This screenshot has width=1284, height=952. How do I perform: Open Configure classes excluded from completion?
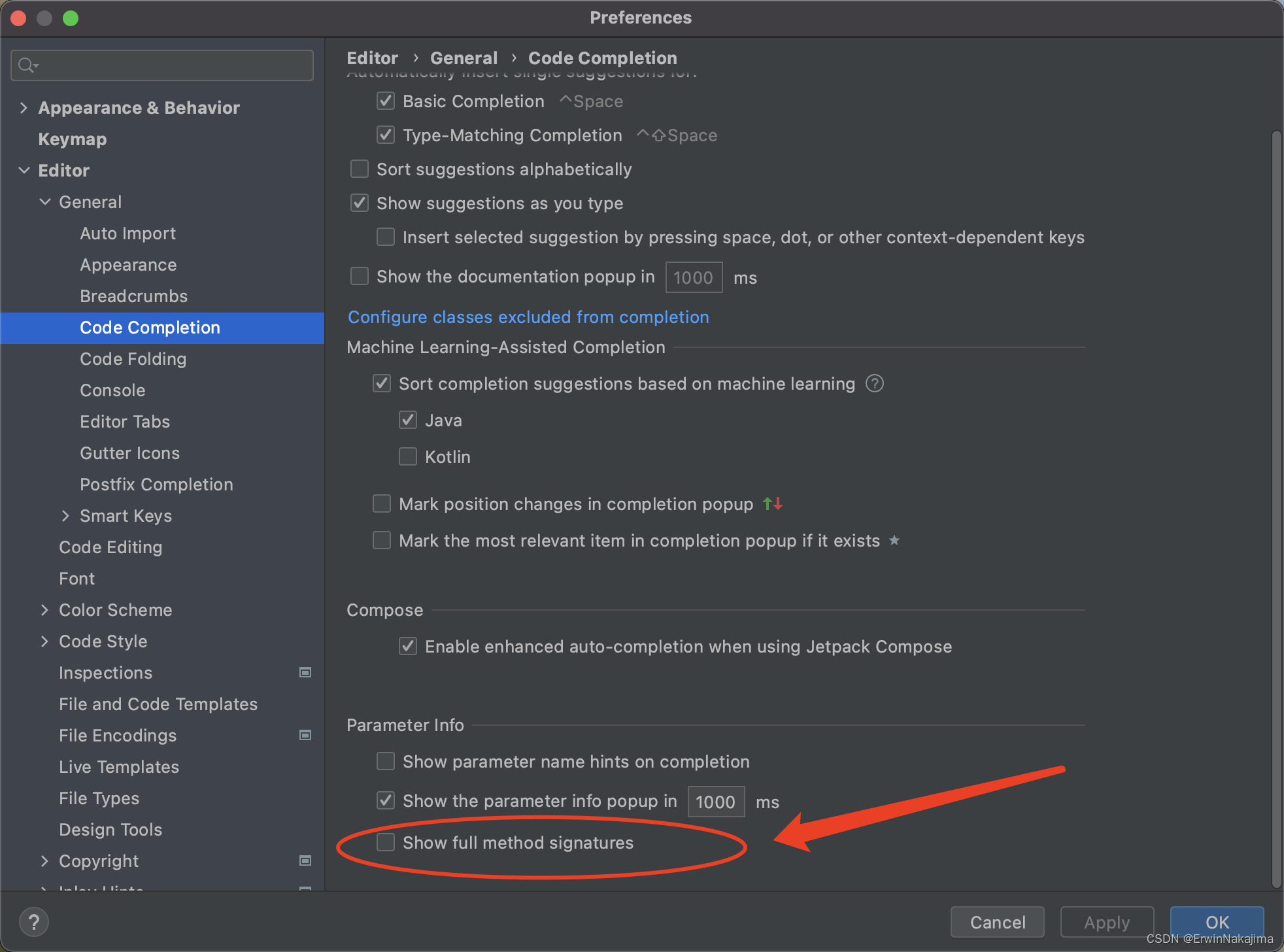(x=528, y=316)
